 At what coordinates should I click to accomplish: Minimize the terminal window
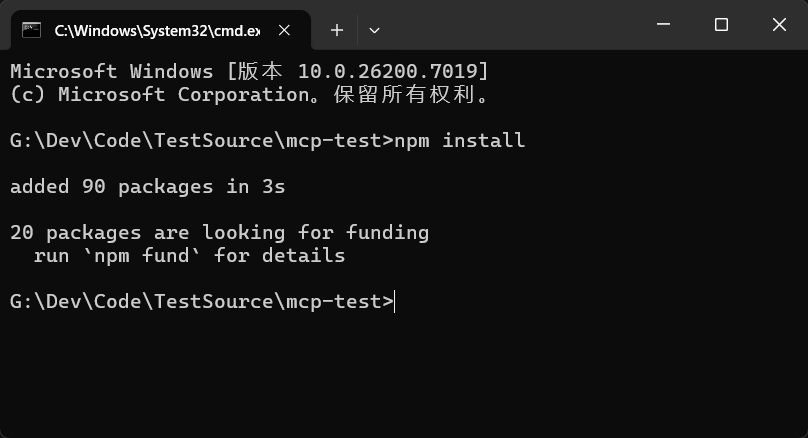[664, 25]
